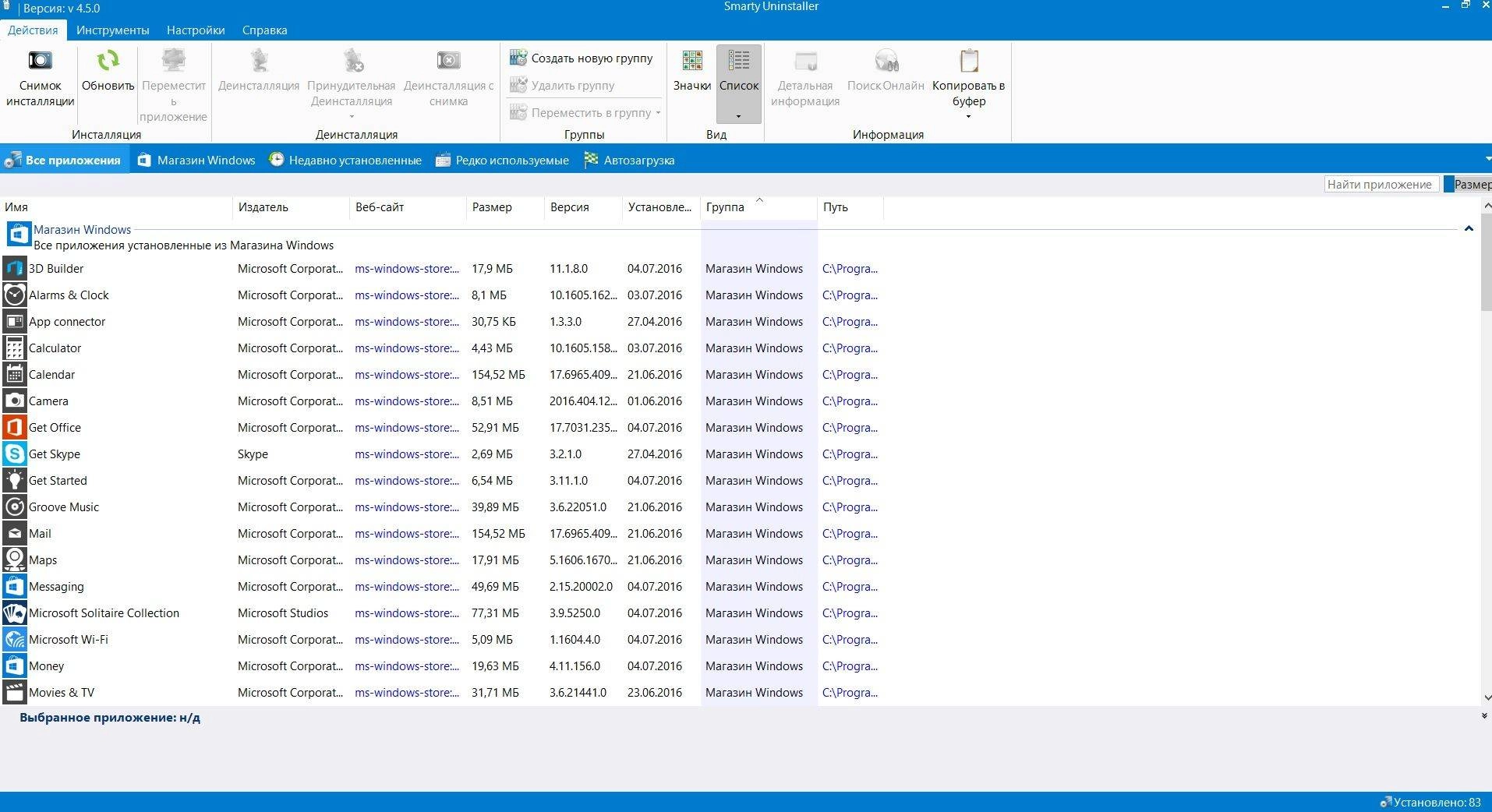This screenshot has height=812, width=1492.
Task: Open ms-windows-store link for Calendar
Action: tap(407, 375)
